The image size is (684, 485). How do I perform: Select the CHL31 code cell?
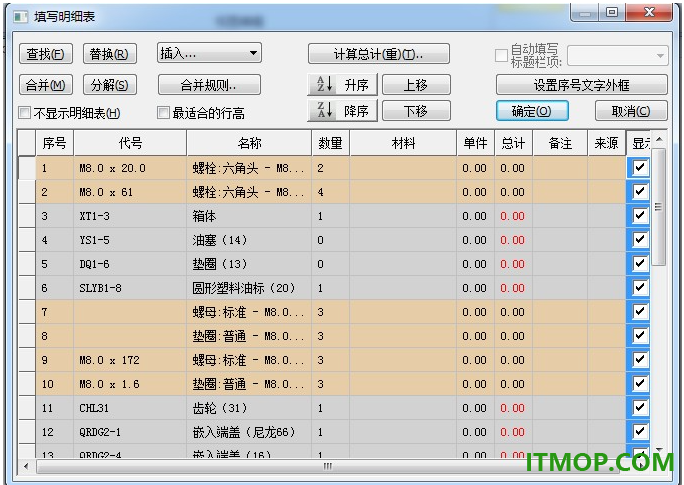(130, 408)
